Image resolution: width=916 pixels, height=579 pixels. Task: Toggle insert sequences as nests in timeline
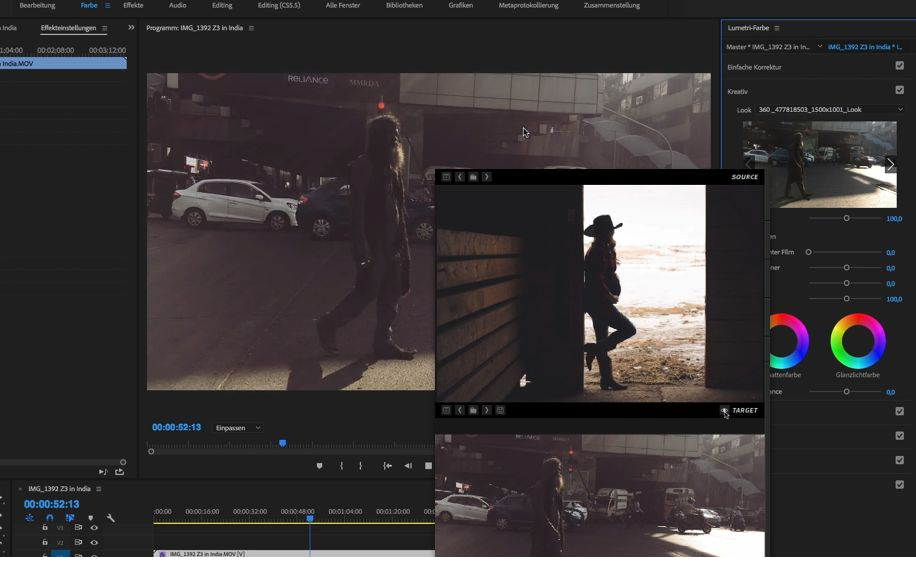pos(29,518)
